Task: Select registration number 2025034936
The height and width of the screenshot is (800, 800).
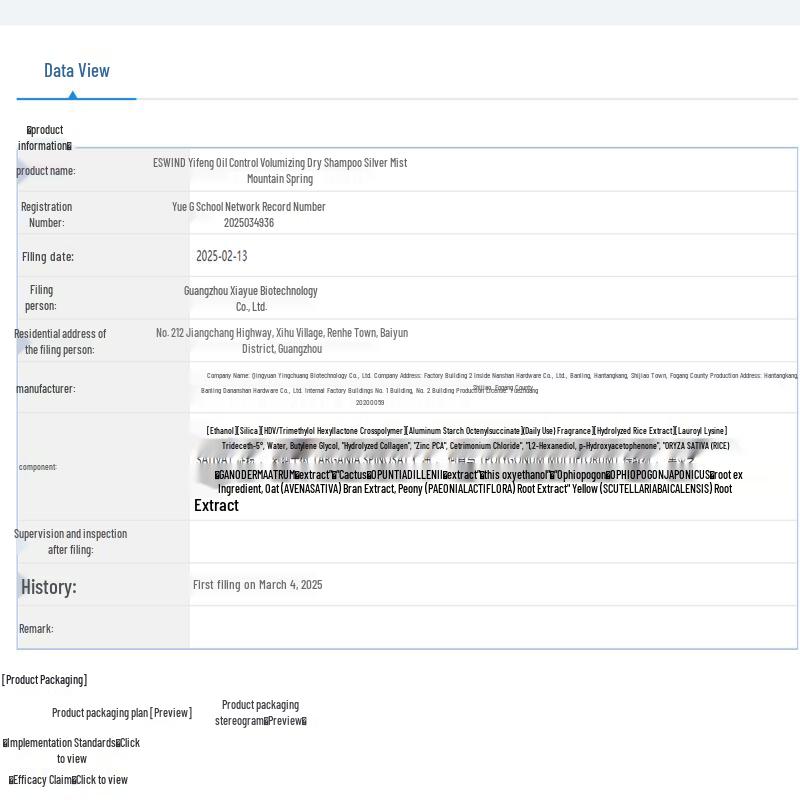Action: (x=248, y=223)
